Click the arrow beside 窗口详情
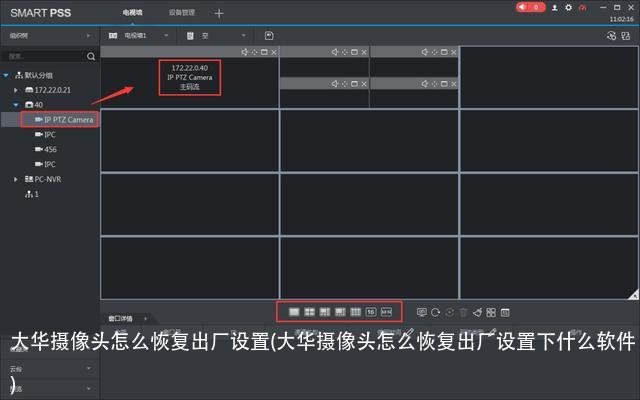This screenshot has width=640, height=400. pos(145,318)
